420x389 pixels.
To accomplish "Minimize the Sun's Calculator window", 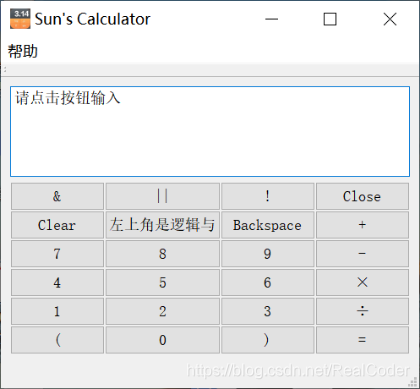I will 271,19.
